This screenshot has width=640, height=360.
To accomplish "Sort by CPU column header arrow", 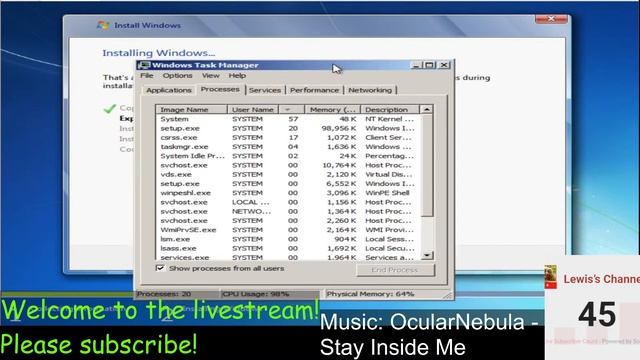I will click(291, 109).
